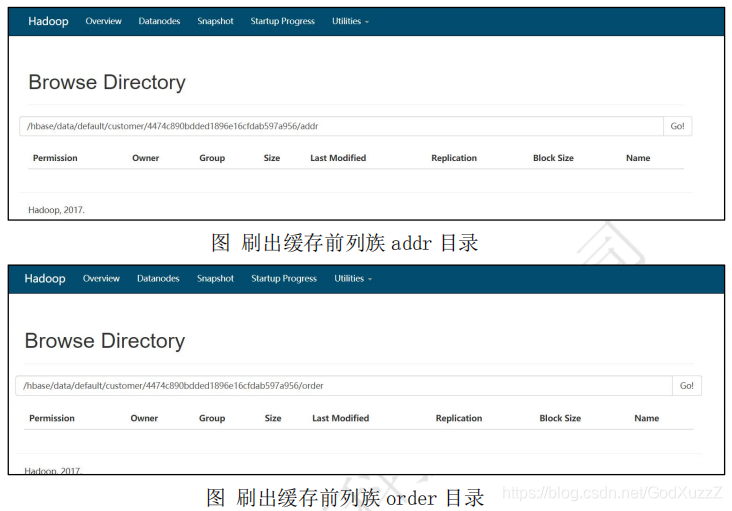732x511 pixels.
Task: Click Owner column header in addr table
Action: click(x=146, y=158)
